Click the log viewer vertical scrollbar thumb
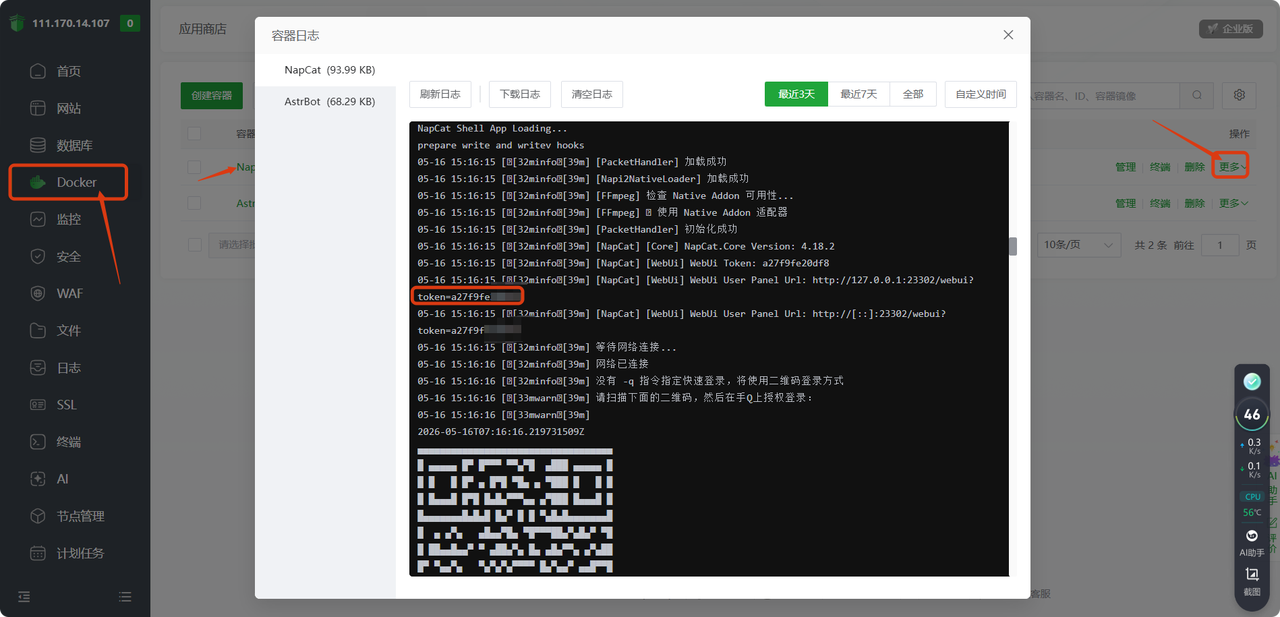 click(1013, 246)
